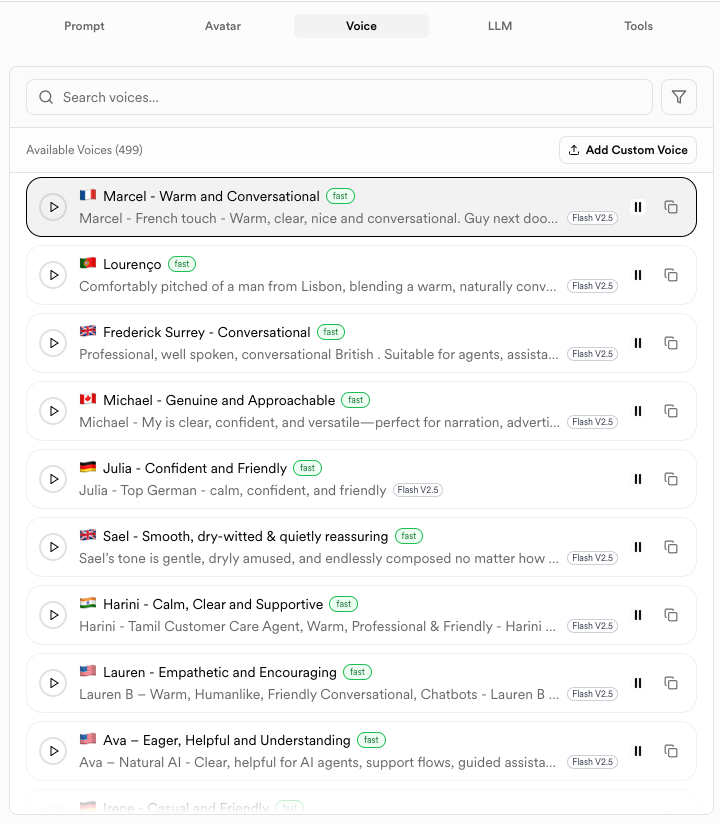Image resolution: width=720 pixels, height=824 pixels.
Task: Select the Lauren Empathetic and Encouraging voice
Action: point(320,683)
